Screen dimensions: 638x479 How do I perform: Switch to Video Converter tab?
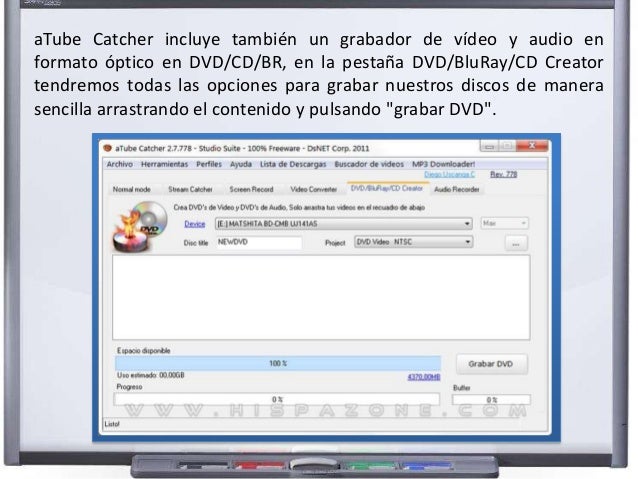pos(314,190)
